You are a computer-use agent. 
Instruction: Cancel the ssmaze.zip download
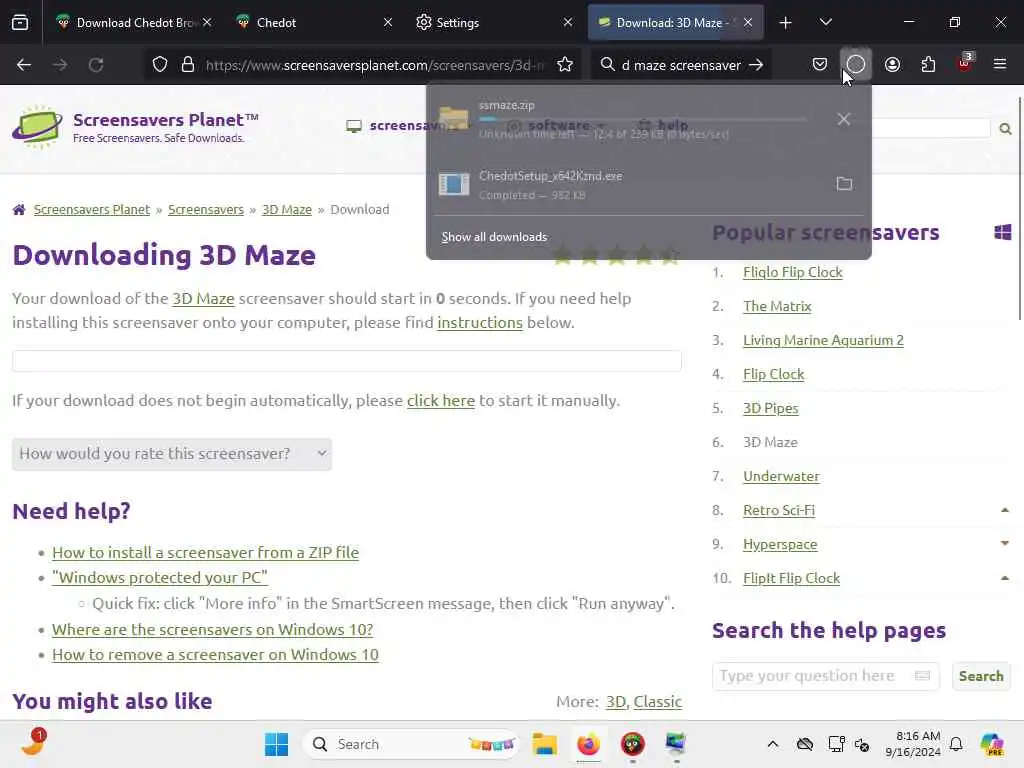[x=844, y=119]
